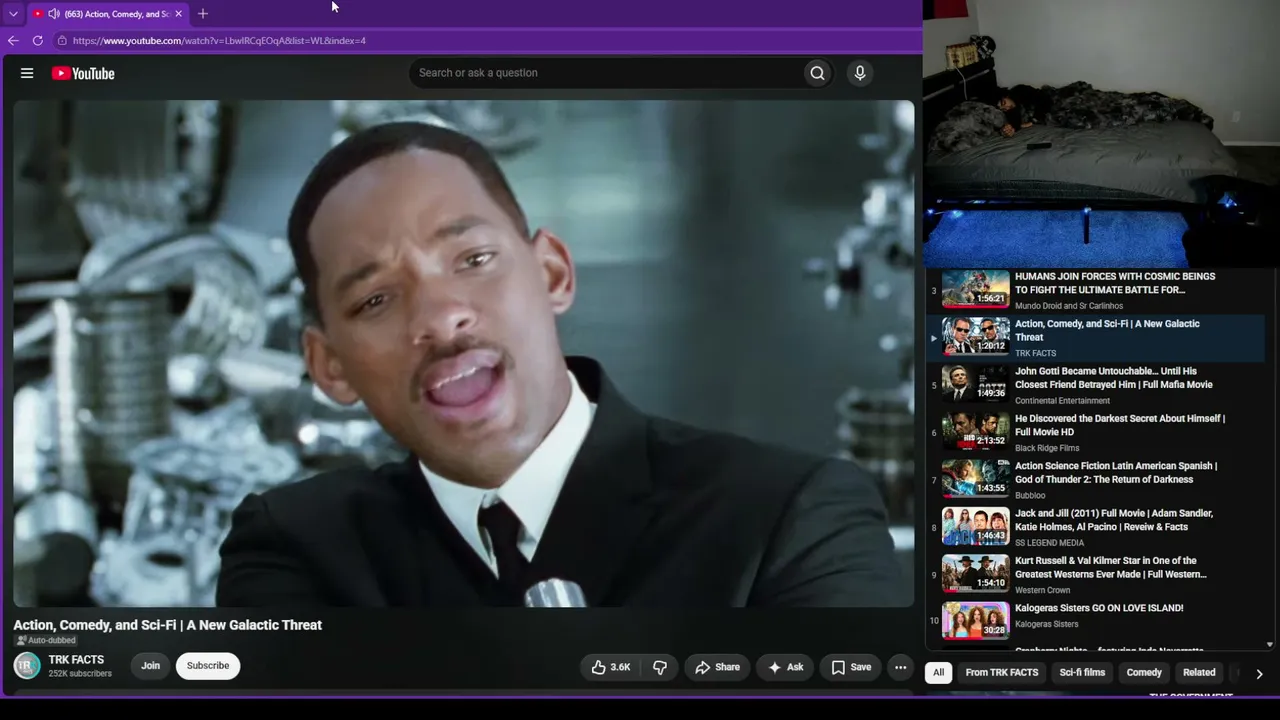Click the video title 'A New Galactic Threat'
The height and width of the screenshot is (720, 1280).
point(168,625)
